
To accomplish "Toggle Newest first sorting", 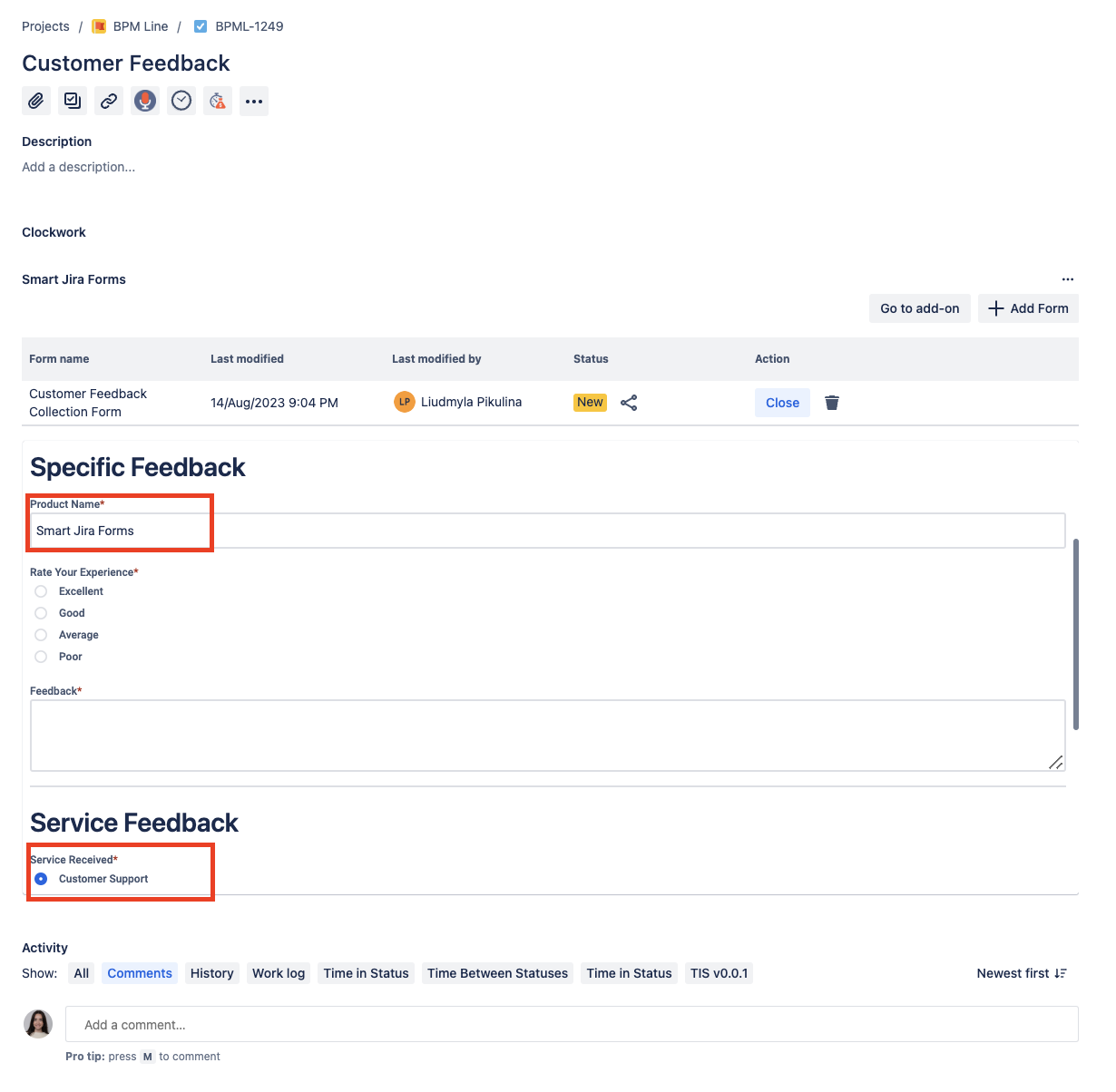I will tap(1022, 973).
